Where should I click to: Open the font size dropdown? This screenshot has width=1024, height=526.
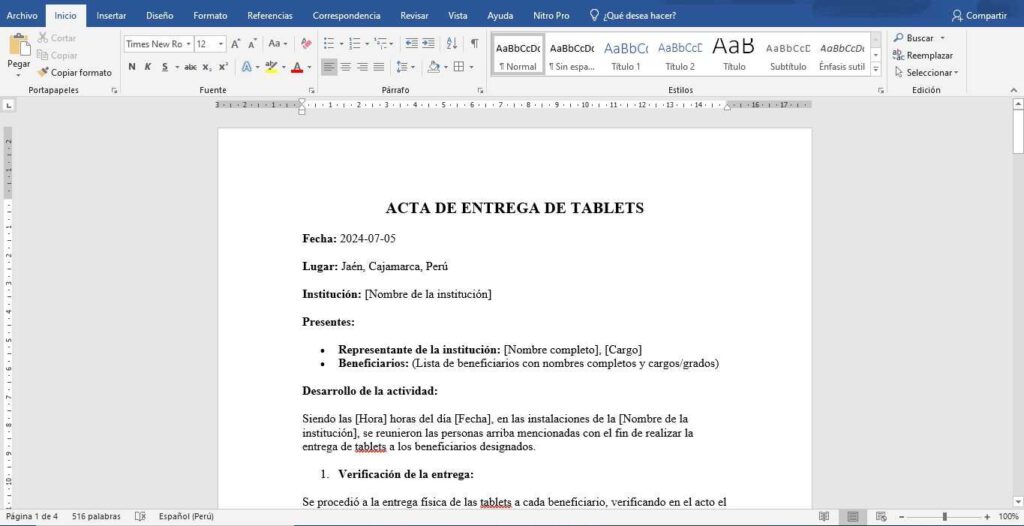(221, 44)
